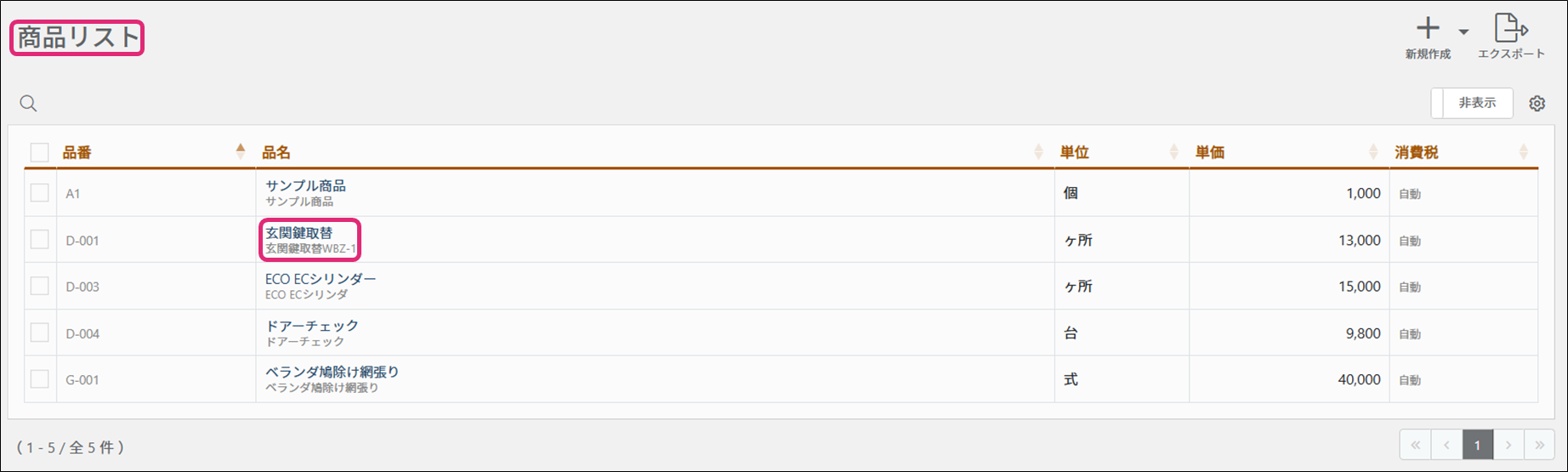Open the search magnifier icon
This screenshot has width=1568, height=472.
pyautogui.click(x=28, y=104)
